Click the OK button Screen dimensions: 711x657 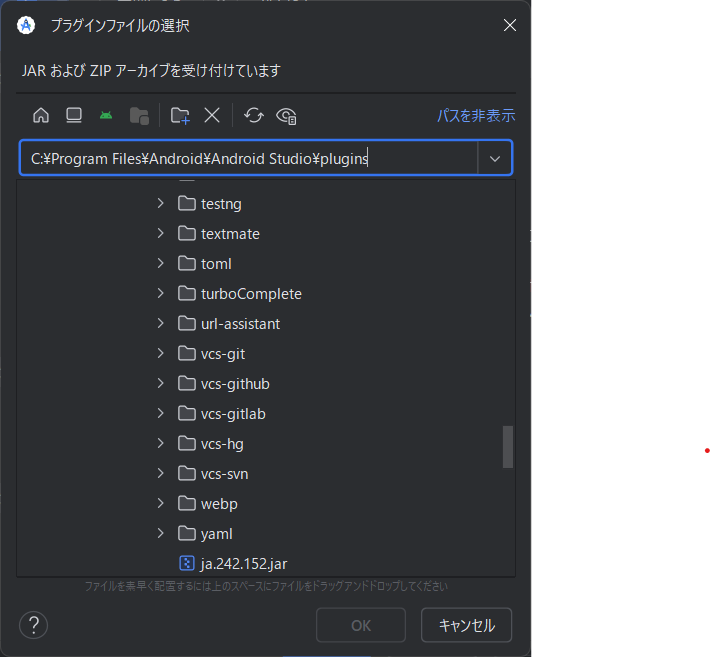[x=361, y=625]
